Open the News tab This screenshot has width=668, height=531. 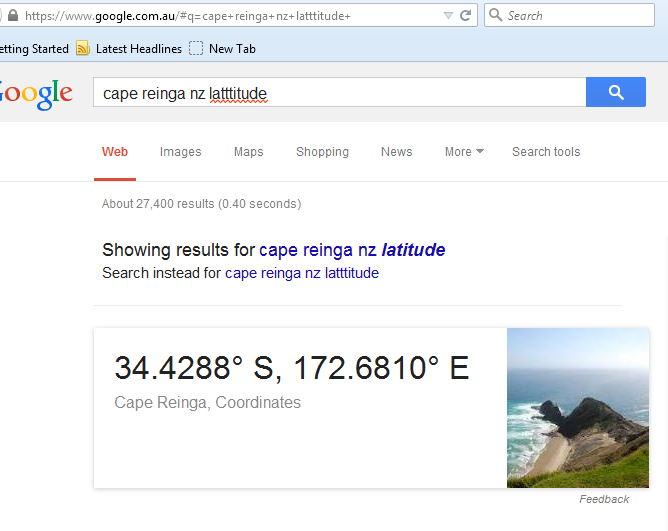[x=397, y=152]
